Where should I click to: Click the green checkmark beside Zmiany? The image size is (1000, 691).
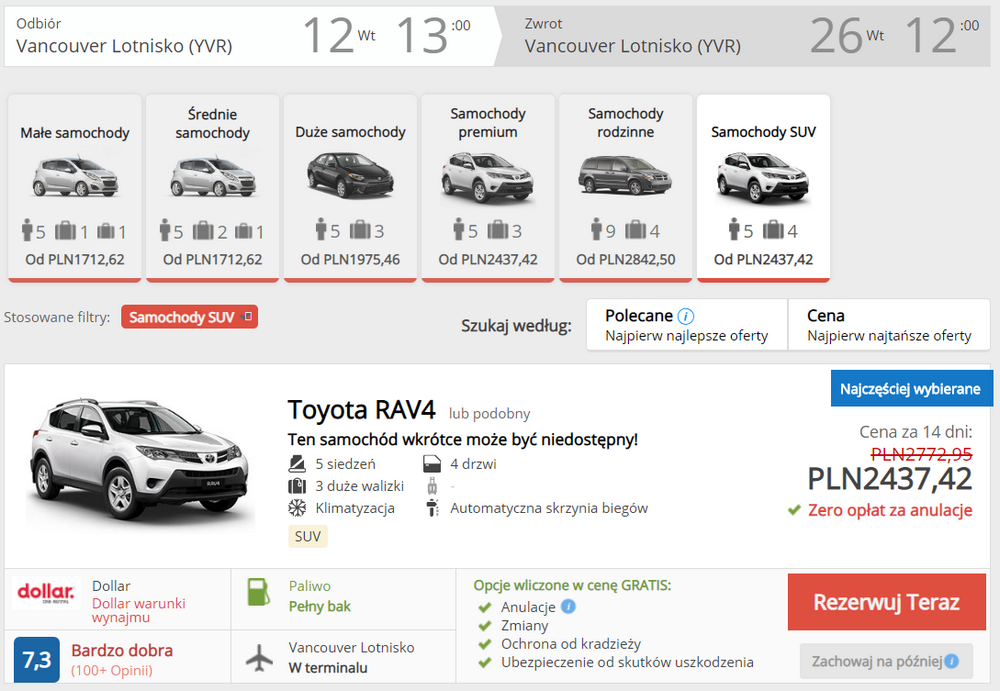(485, 626)
